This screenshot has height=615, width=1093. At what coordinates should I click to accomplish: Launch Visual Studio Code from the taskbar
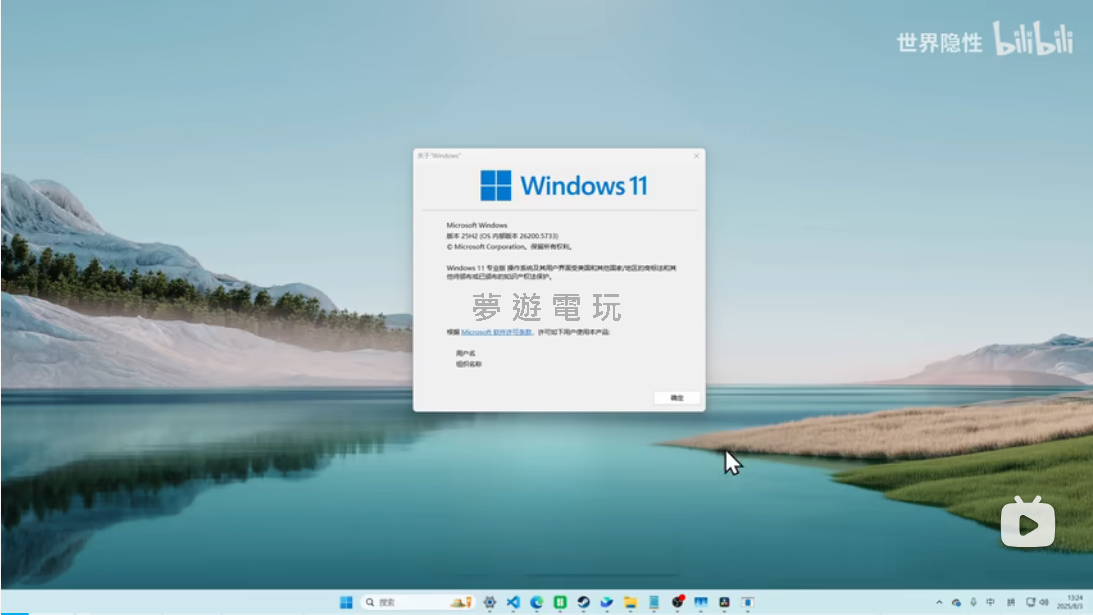click(513, 602)
